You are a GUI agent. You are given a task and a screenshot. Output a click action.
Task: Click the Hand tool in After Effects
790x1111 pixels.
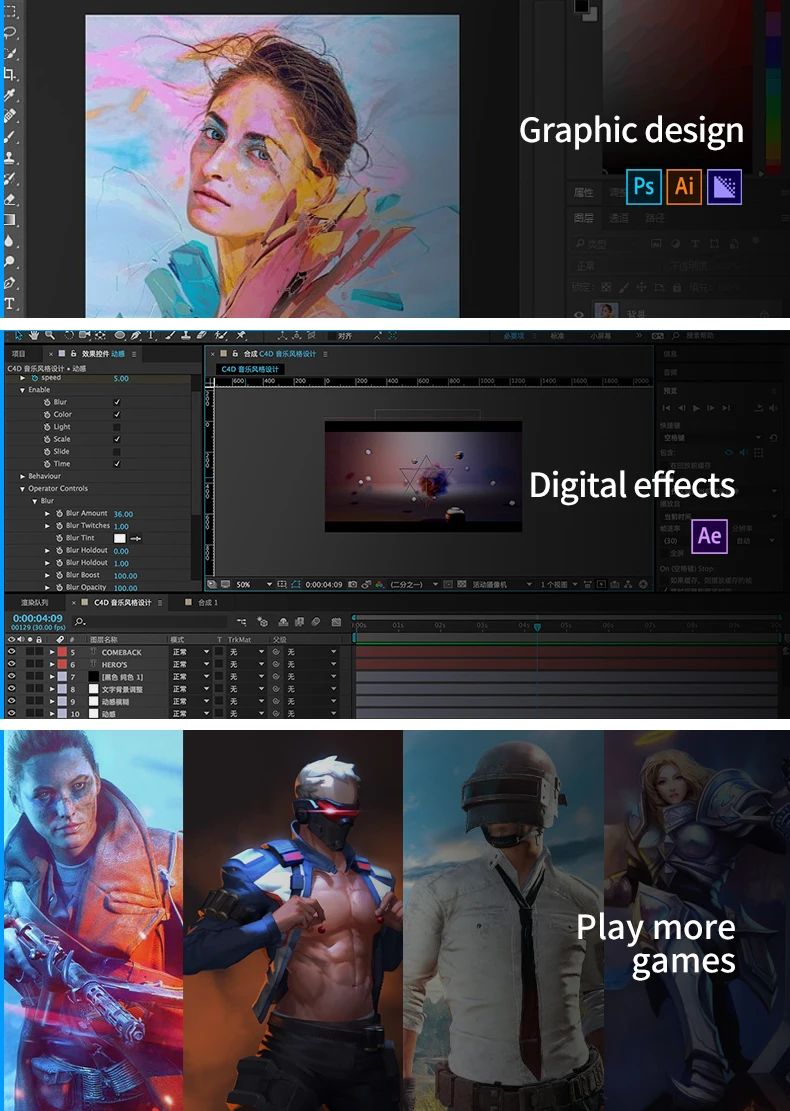coord(34,335)
